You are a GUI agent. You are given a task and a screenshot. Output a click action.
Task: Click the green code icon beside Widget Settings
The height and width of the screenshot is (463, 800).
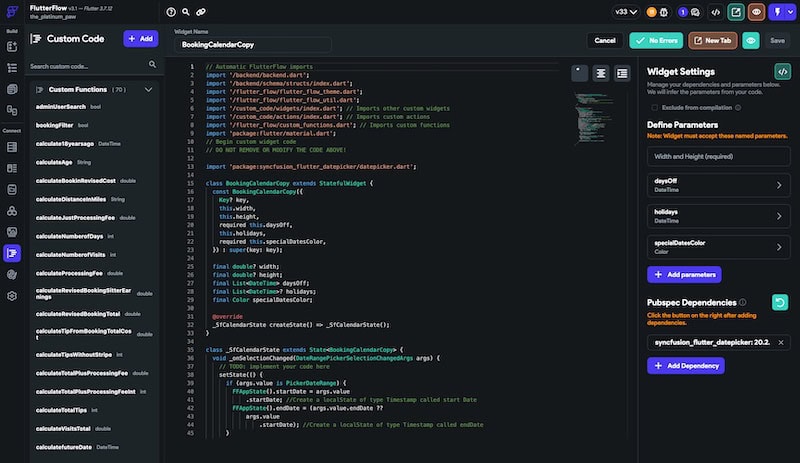783,71
